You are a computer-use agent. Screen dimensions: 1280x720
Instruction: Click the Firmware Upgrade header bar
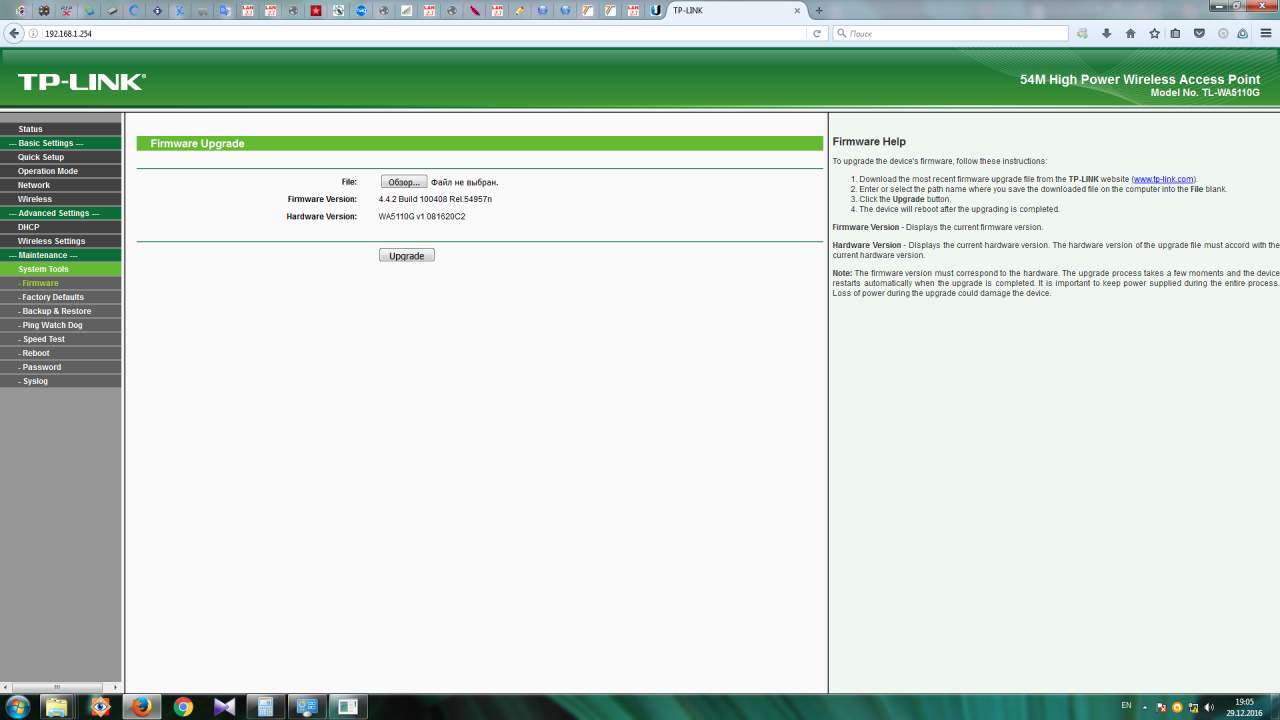[x=480, y=144]
